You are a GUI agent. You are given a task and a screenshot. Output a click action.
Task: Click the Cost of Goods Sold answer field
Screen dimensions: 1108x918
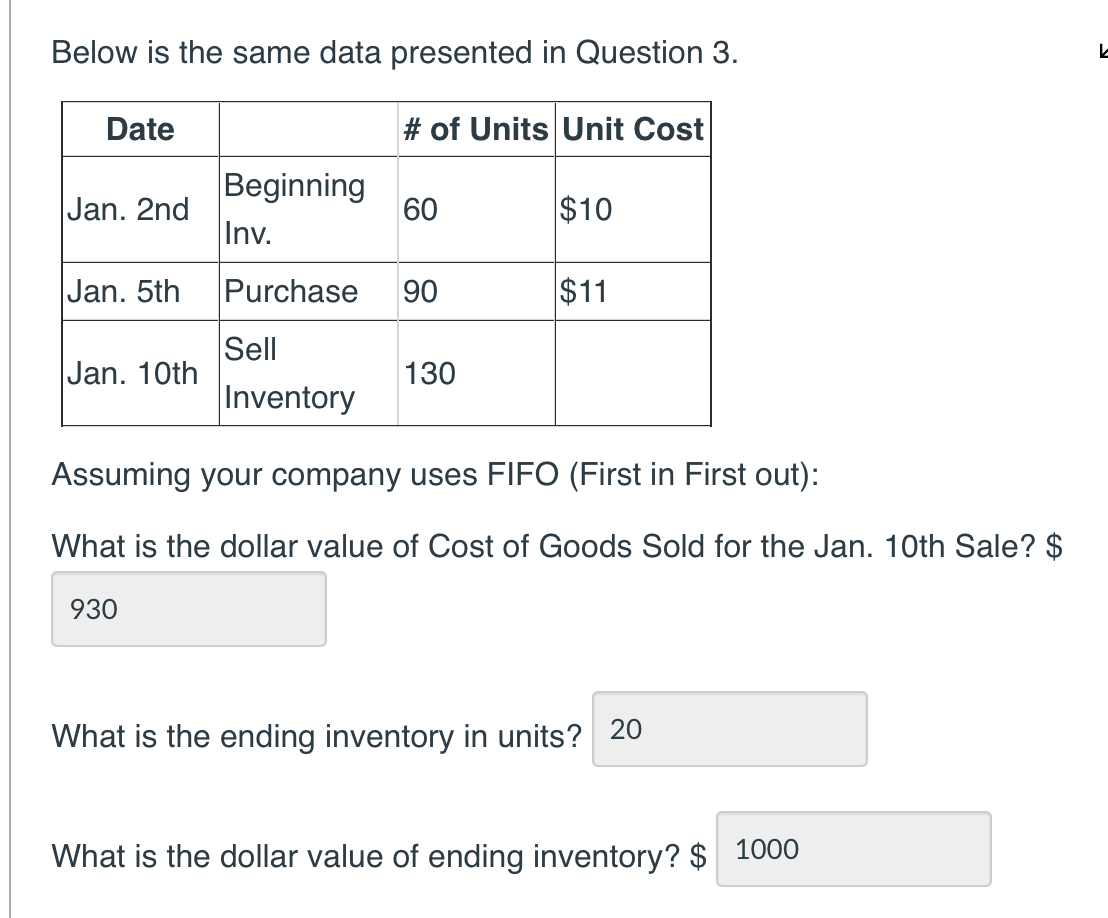click(189, 609)
